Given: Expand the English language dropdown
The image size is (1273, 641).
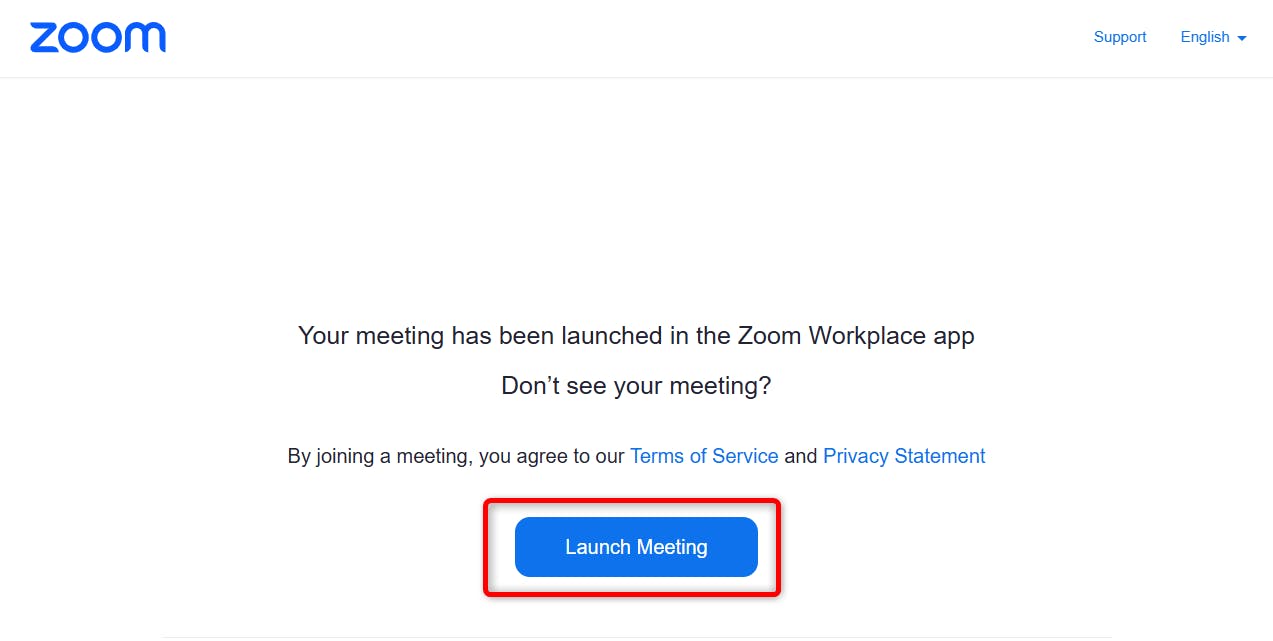Looking at the screenshot, I should click(x=1212, y=37).
